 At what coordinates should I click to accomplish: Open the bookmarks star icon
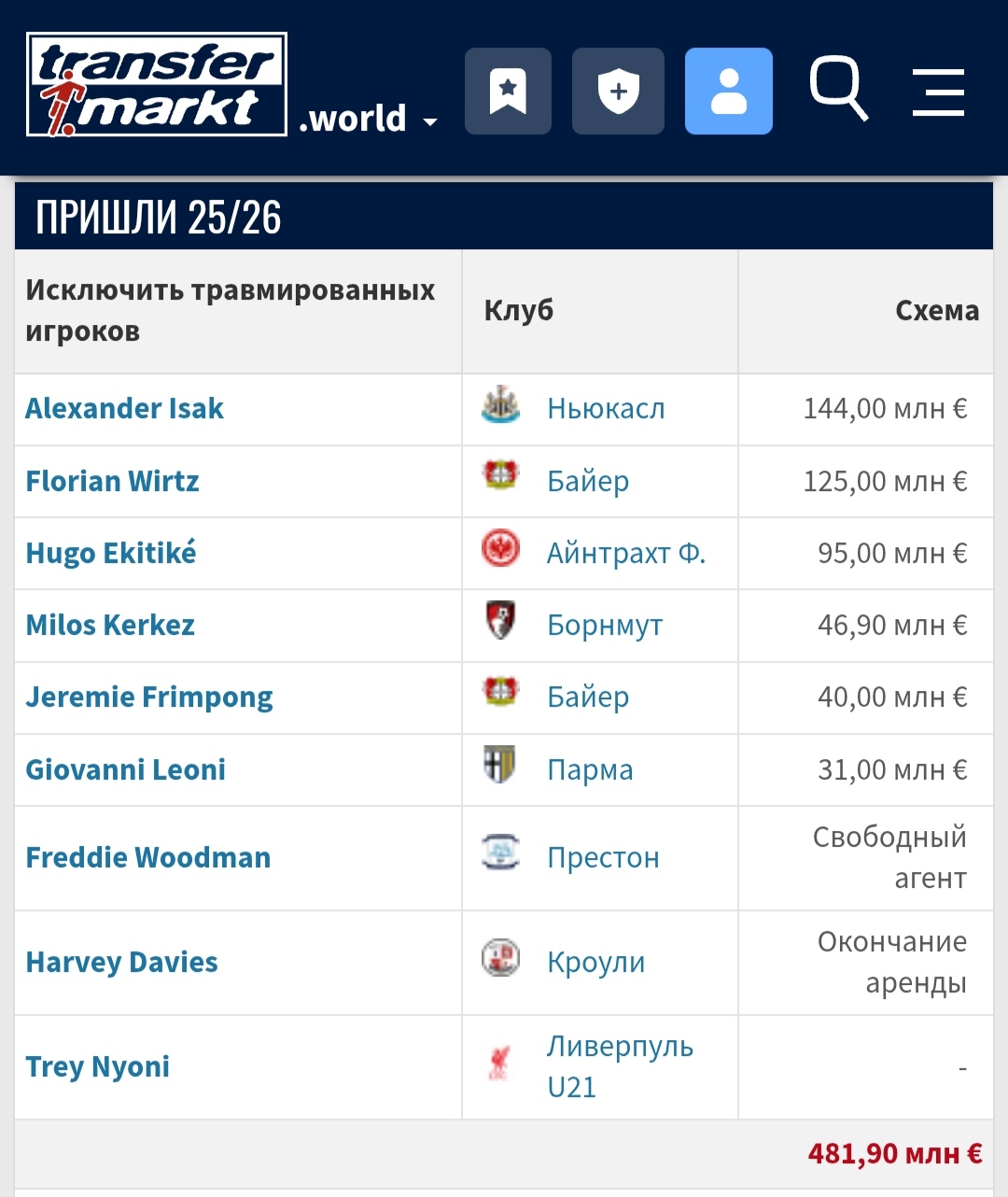508,92
